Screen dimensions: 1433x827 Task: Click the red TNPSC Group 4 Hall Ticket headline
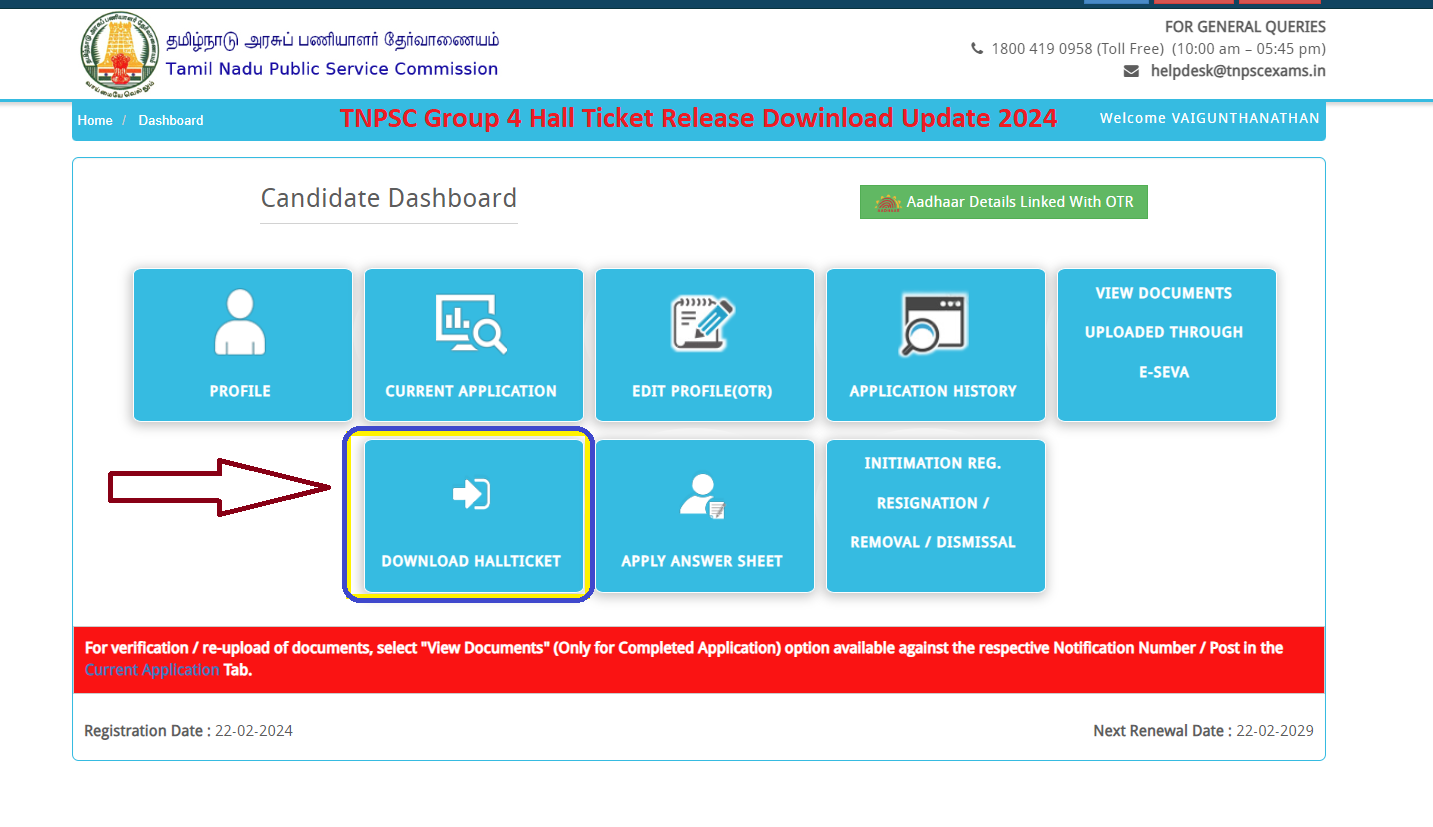click(698, 118)
